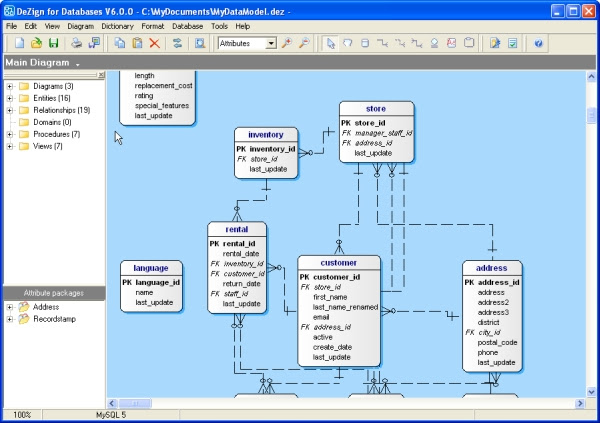This screenshot has height=423, width=600.
Task: Click the red Delete X icon
Action: click(155, 43)
